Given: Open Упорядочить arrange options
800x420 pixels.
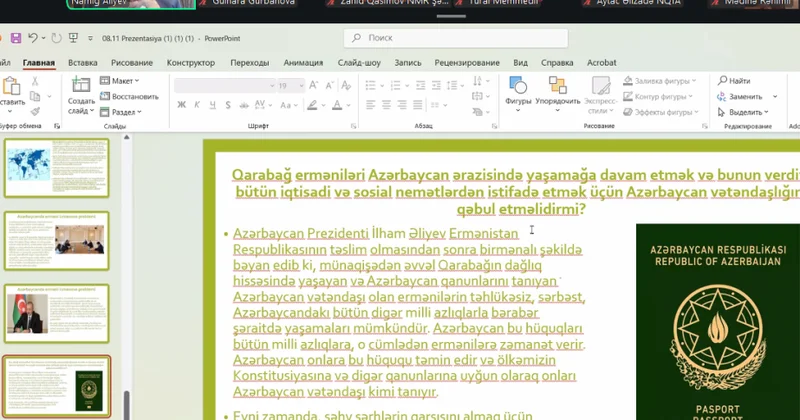Looking at the screenshot, I should (x=558, y=94).
